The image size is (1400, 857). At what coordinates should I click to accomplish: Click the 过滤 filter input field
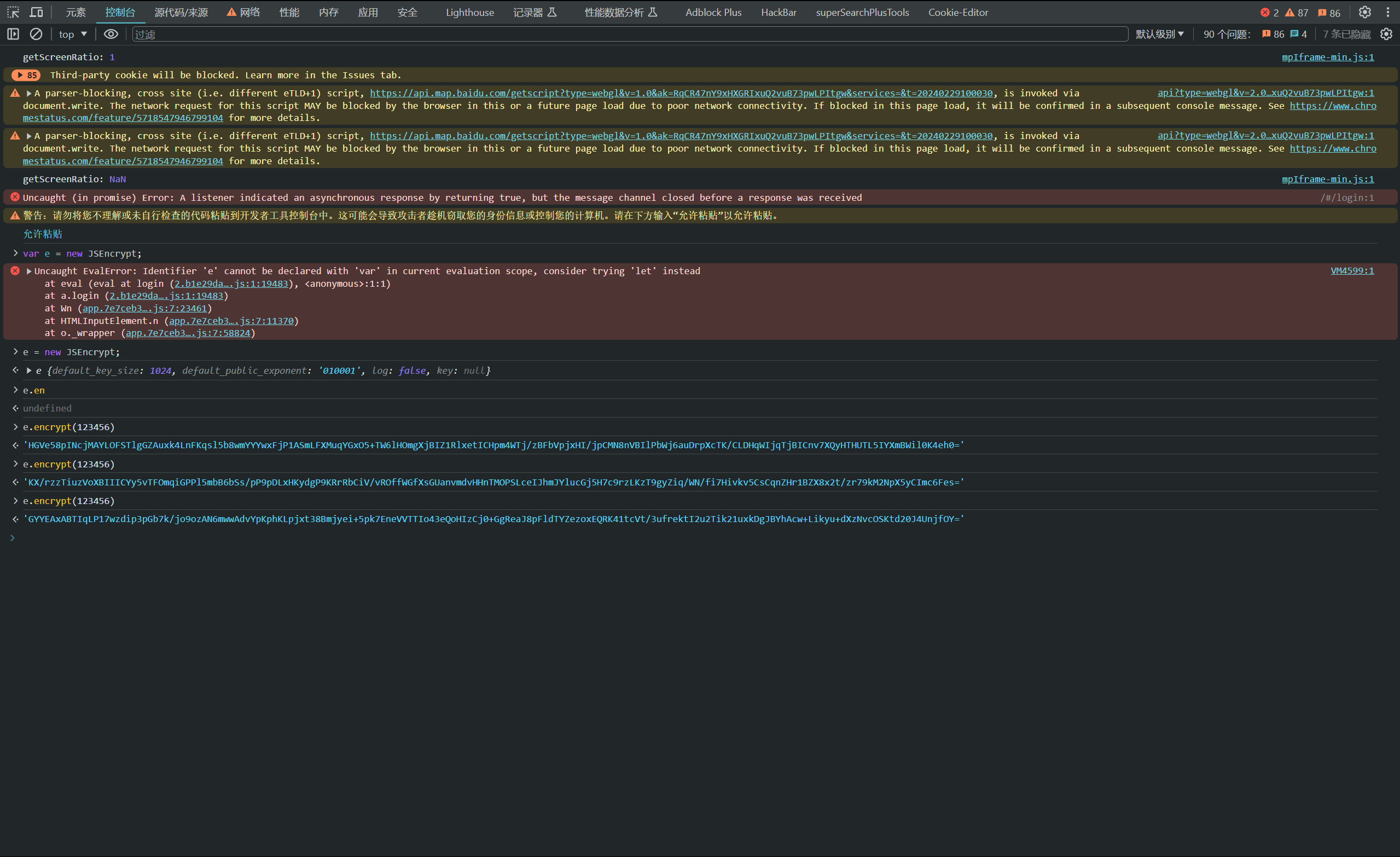(x=630, y=34)
